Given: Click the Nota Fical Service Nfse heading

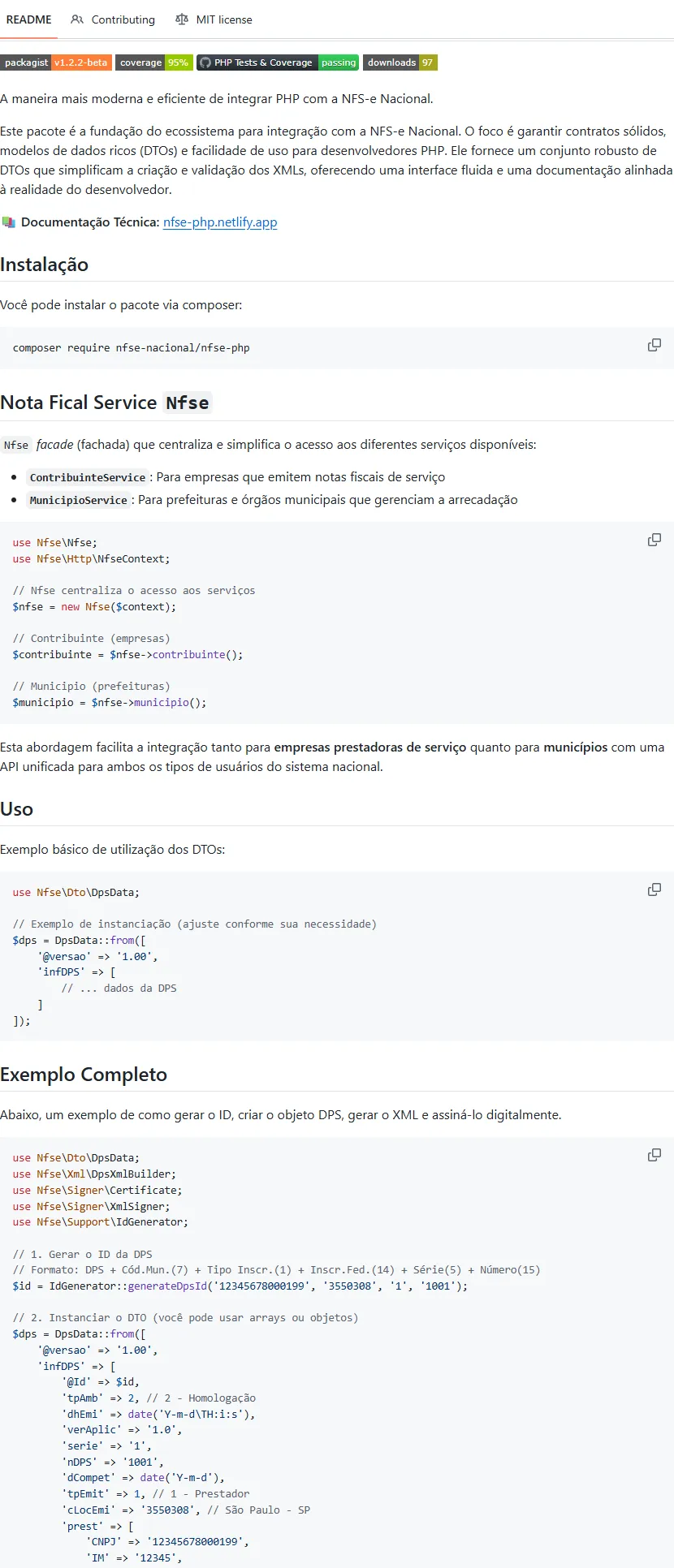Looking at the screenshot, I should 106,403.
